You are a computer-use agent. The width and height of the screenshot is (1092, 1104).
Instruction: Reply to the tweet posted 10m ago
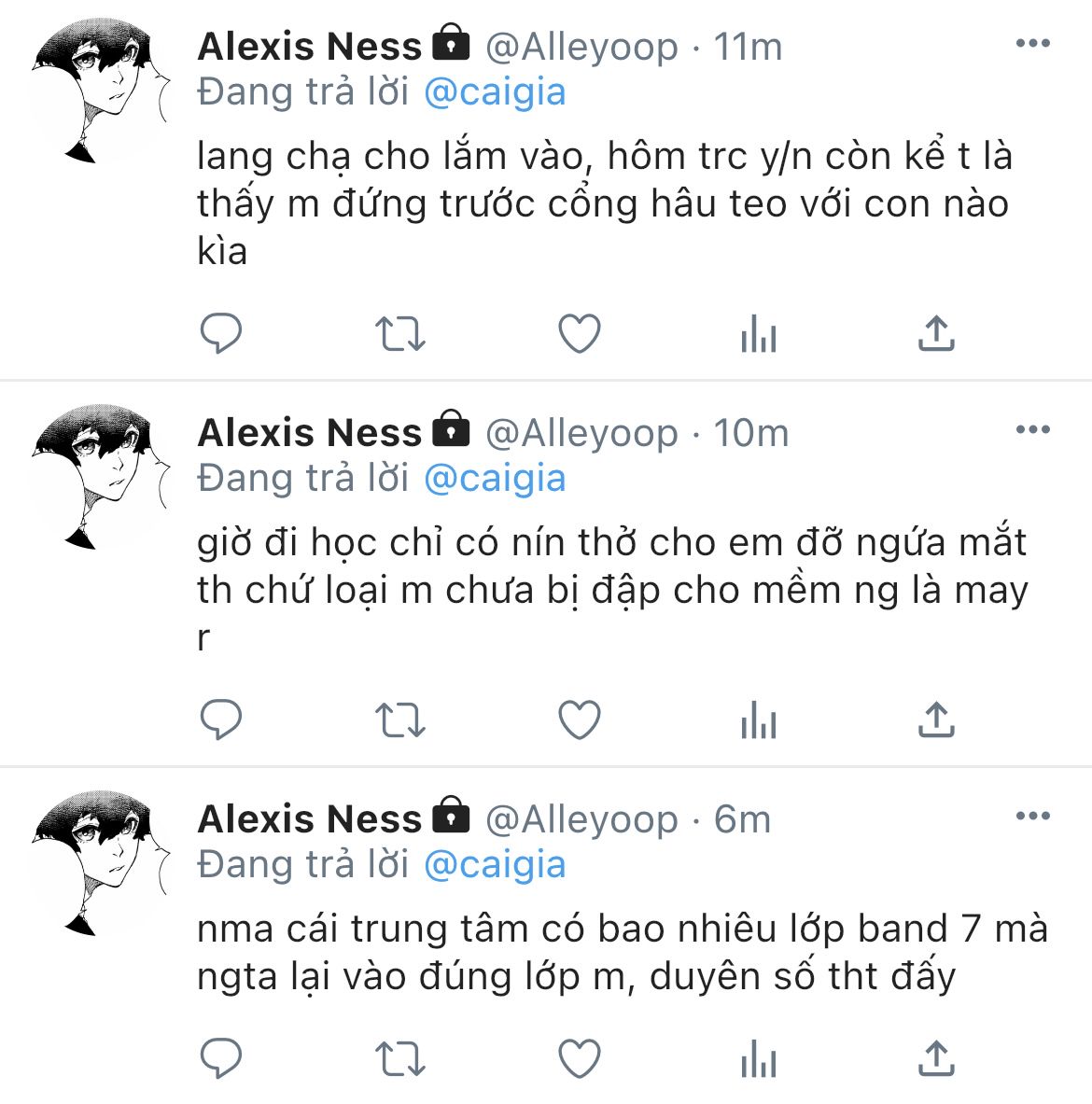click(x=221, y=720)
